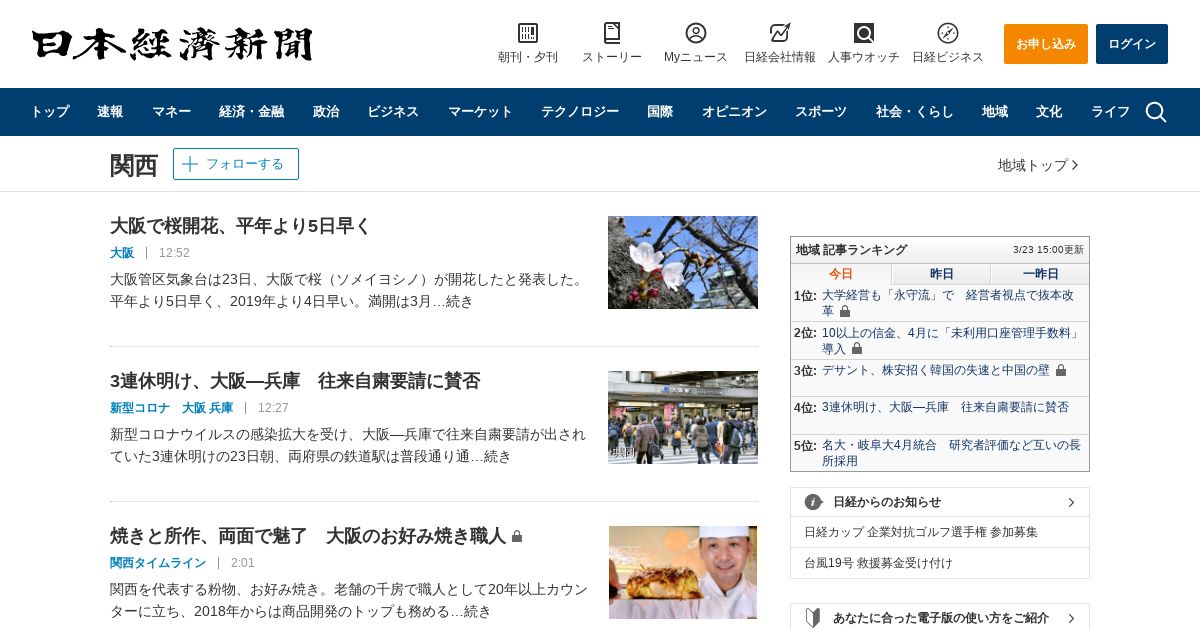Follow the 関西 topic
Viewport: 1200px width, 630px height.
(x=236, y=164)
